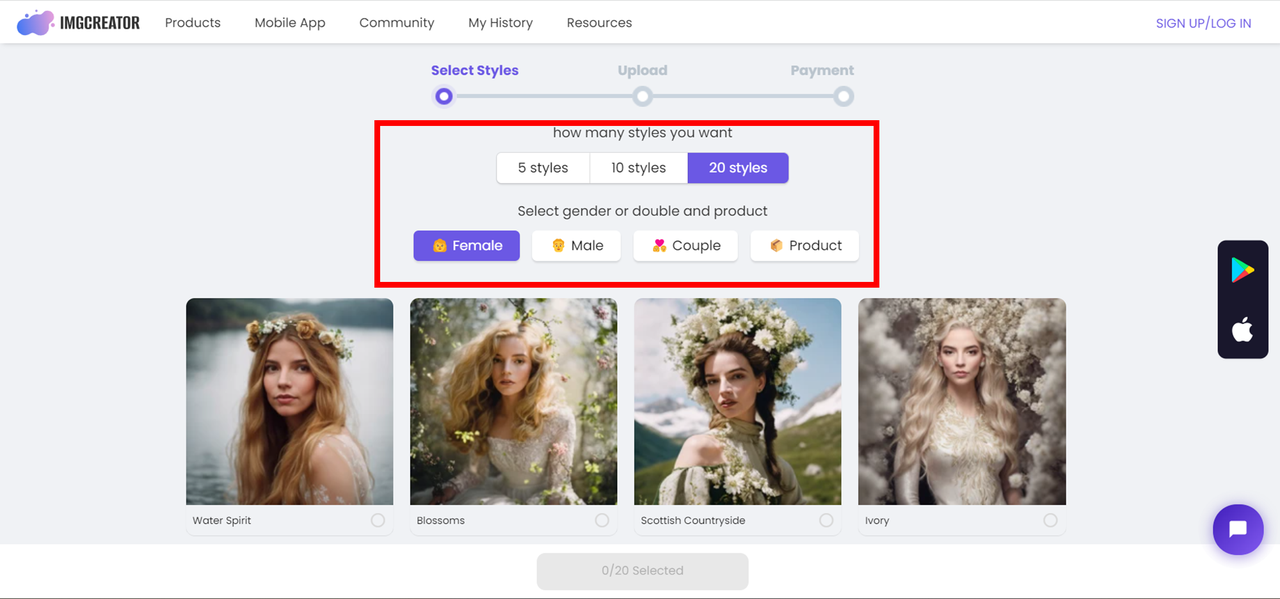Screen dimensions: 1280x599
Task: Tick the Water Spirit style circle
Action: coord(378,520)
